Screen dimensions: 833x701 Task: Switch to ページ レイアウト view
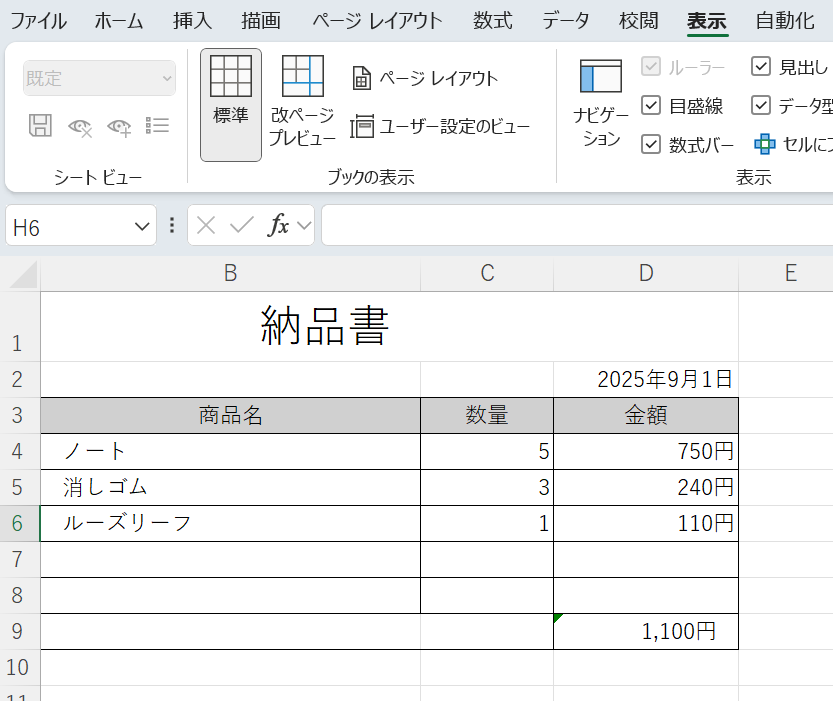pos(424,79)
